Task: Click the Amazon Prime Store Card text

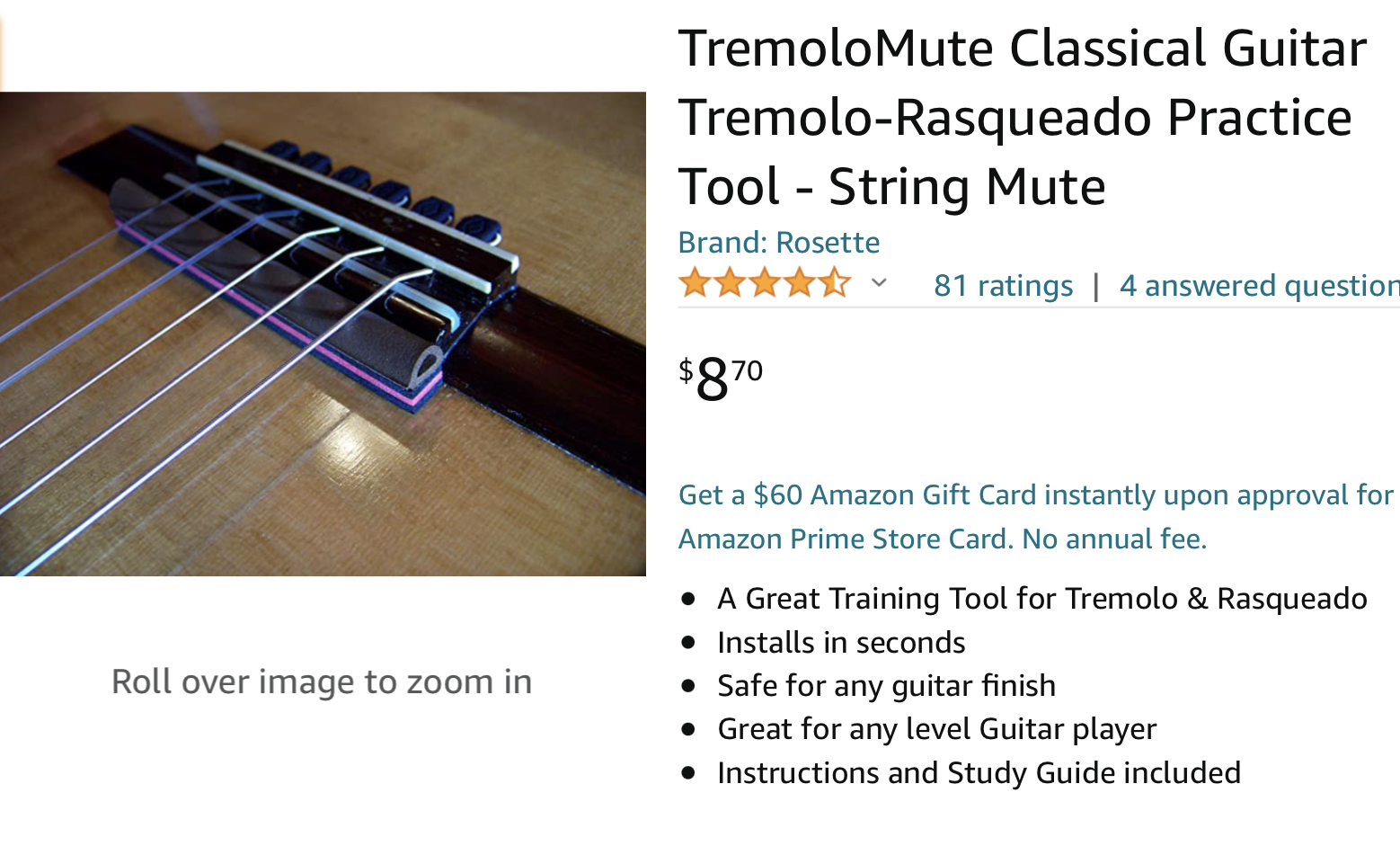Action: (845, 539)
